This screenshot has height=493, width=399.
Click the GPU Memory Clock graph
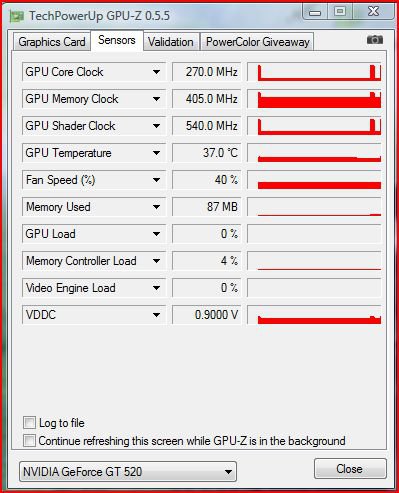coord(314,99)
